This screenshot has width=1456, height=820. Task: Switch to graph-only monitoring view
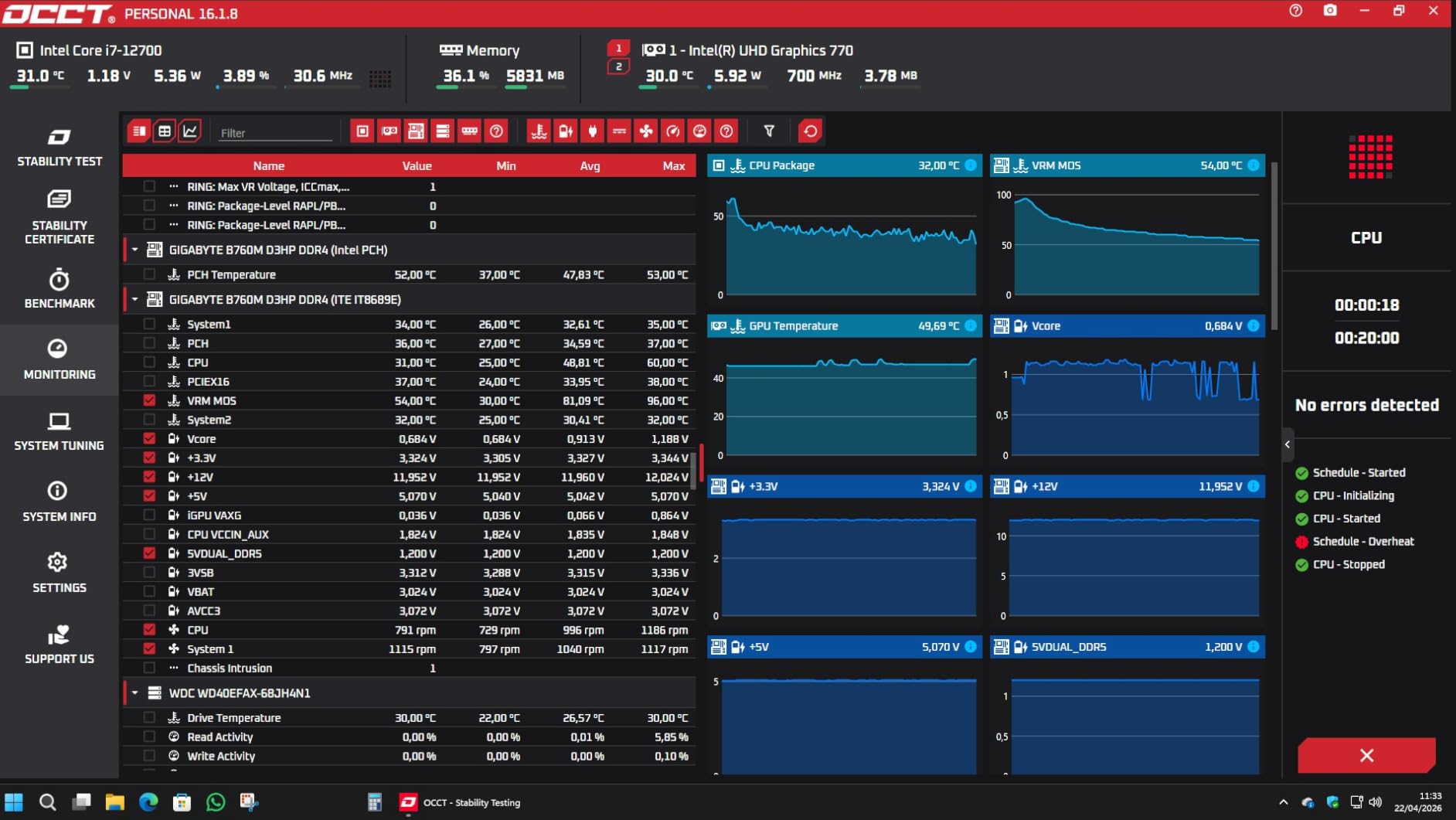[190, 131]
